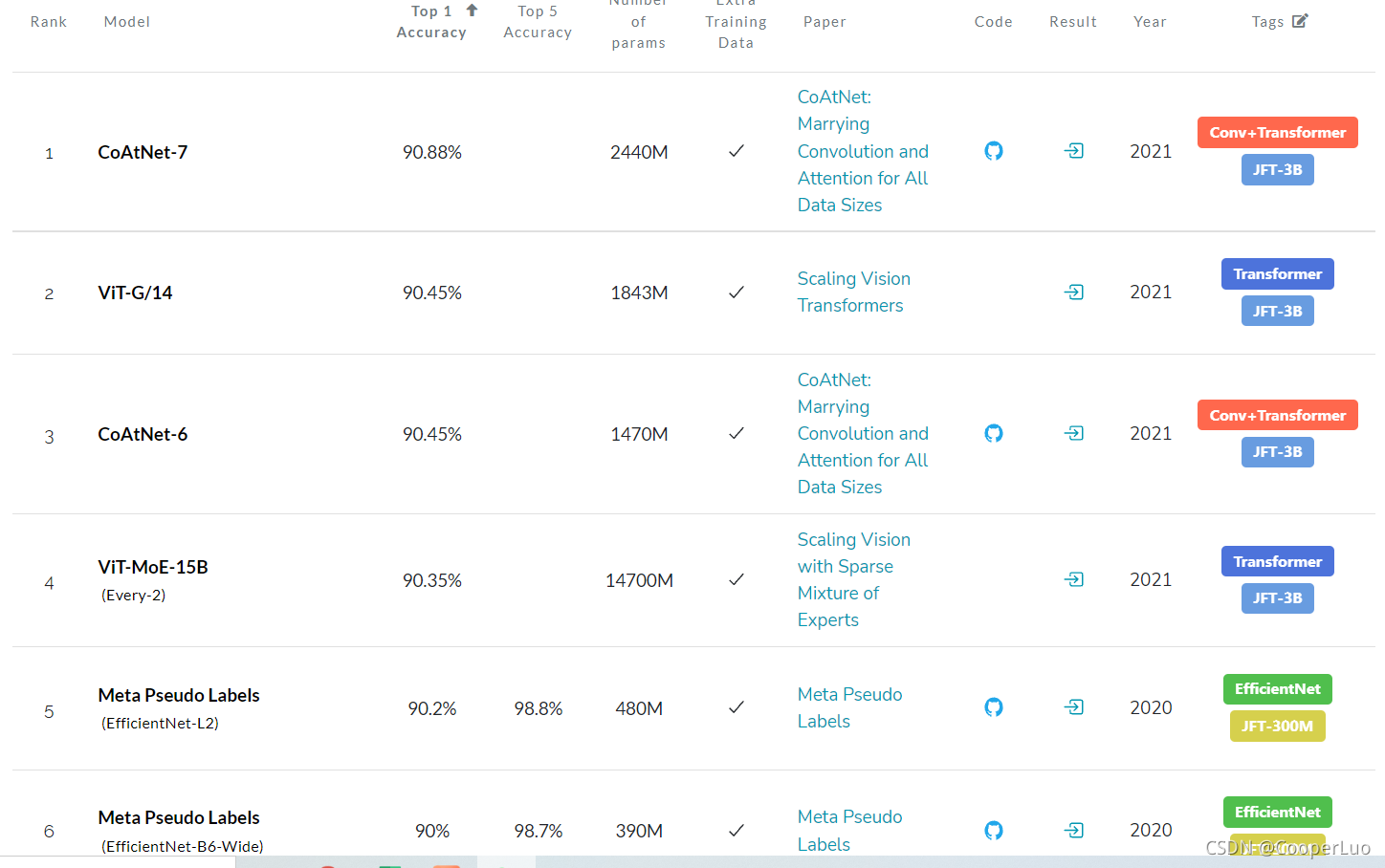The image size is (1385, 868).
Task: Click JFT-3B tag in ViT-G/14 row
Action: pos(1277,311)
